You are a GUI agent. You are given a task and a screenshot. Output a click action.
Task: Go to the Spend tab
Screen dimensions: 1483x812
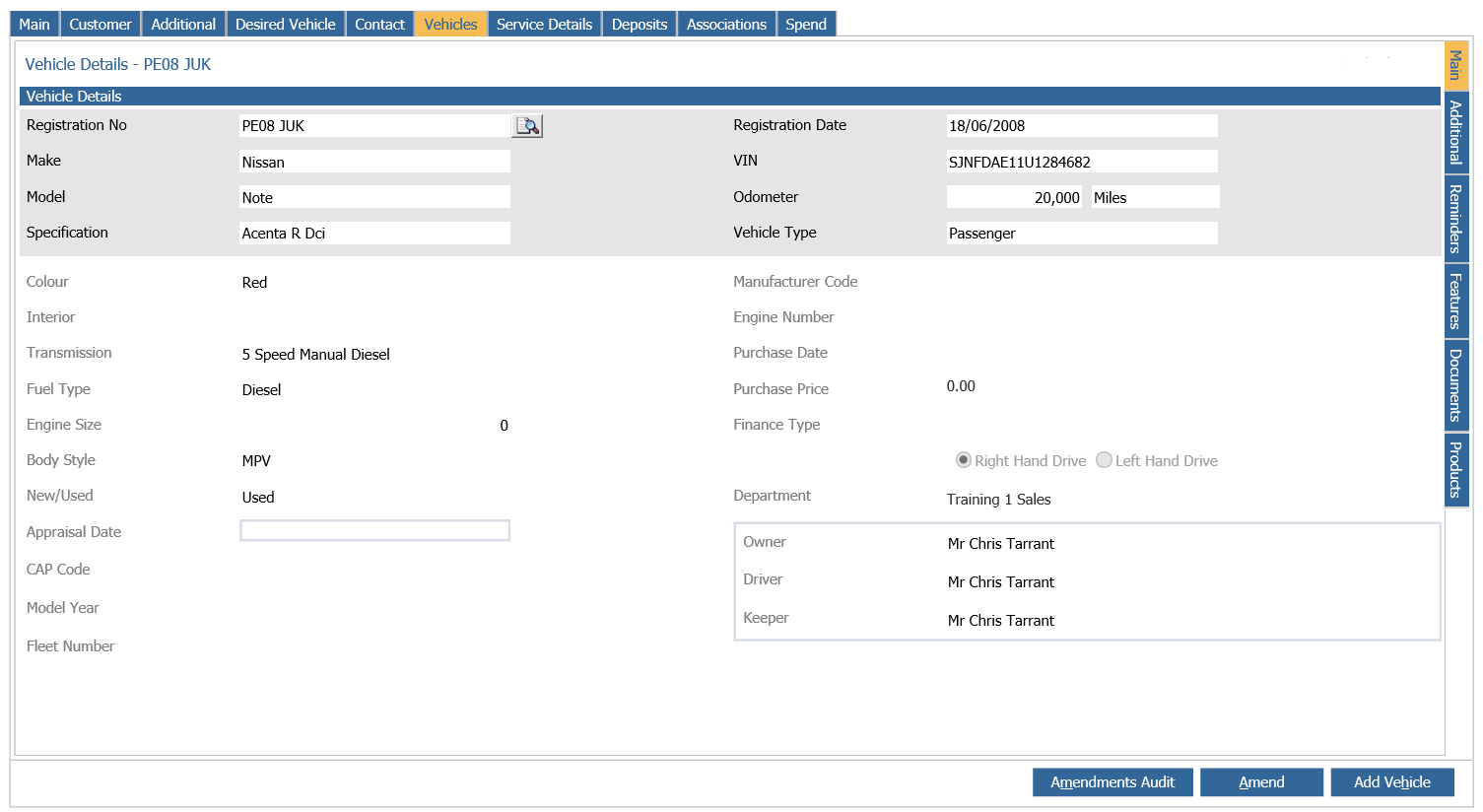pos(806,24)
